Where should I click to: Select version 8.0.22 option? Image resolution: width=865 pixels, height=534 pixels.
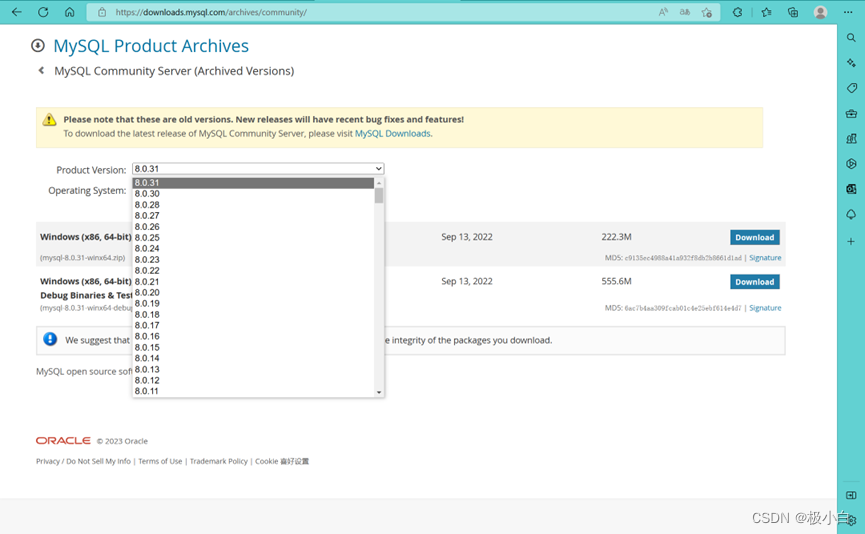[x=253, y=270]
